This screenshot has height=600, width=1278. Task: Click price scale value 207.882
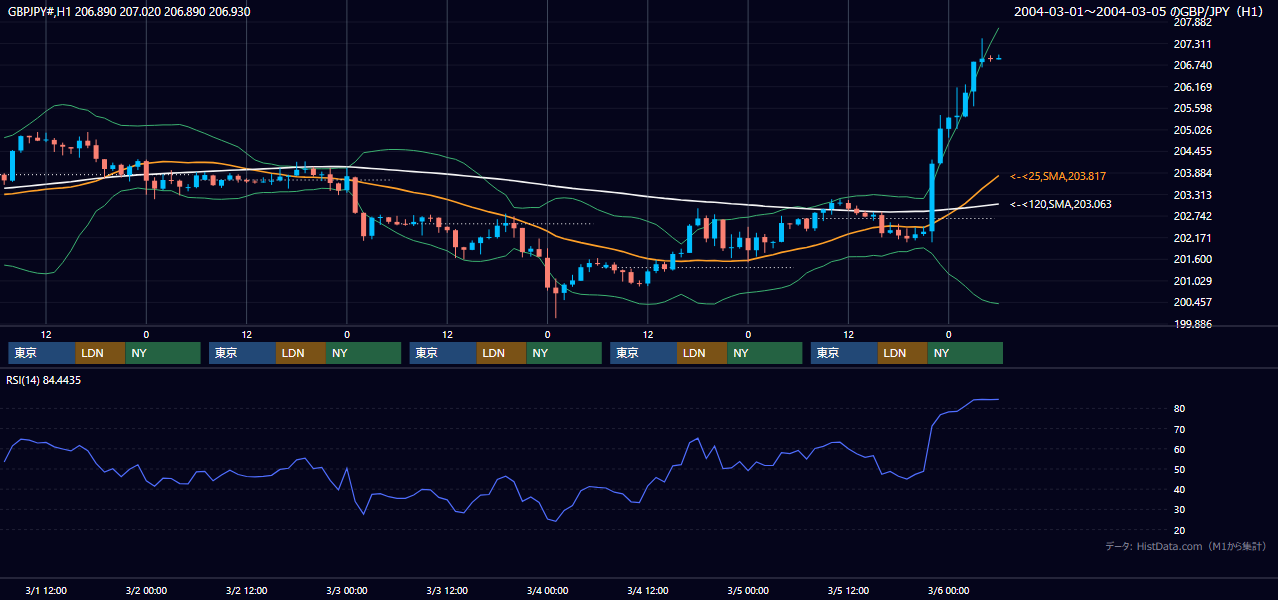(x=1192, y=23)
